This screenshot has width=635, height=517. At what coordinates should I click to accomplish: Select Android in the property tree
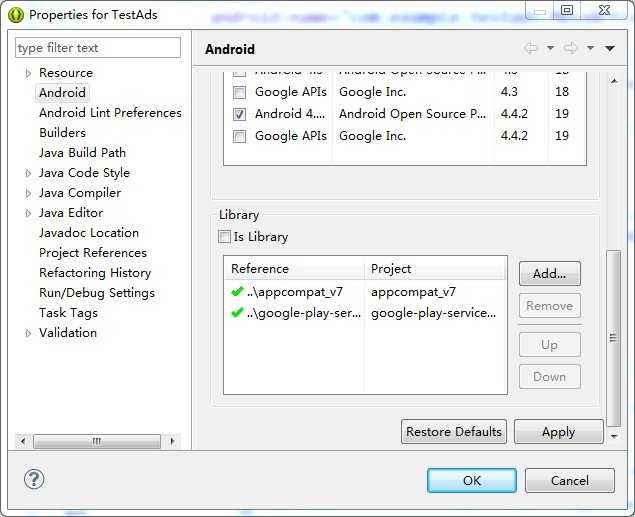pyautogui.click(x=62, y=93)
